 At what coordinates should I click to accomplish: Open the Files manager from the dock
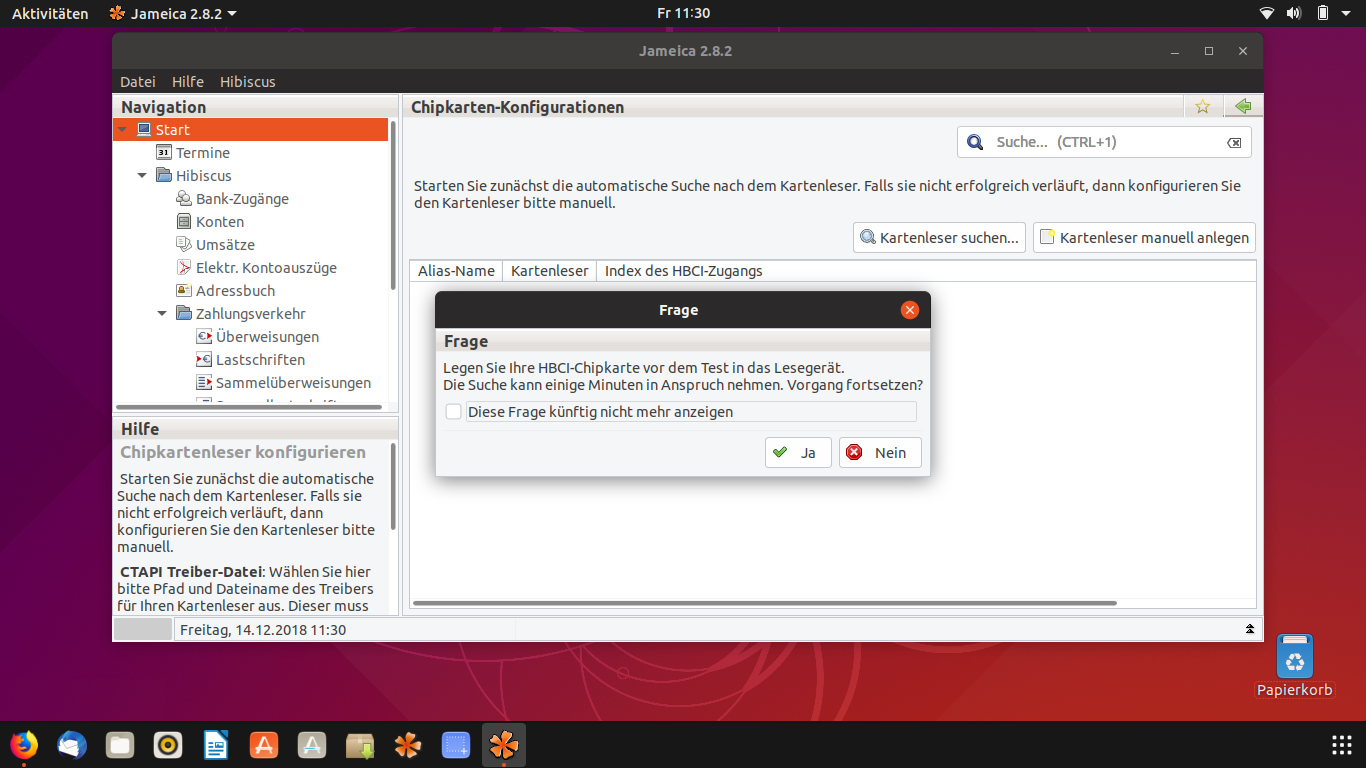tap(120, 745)
